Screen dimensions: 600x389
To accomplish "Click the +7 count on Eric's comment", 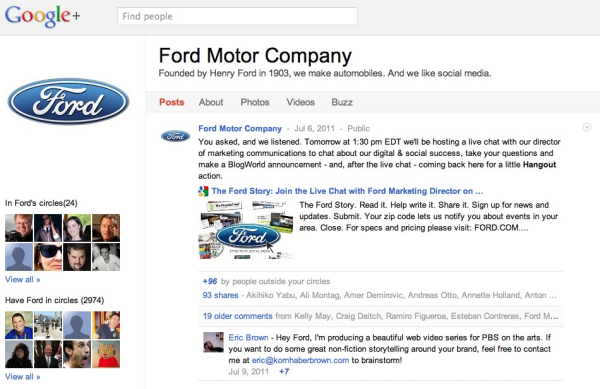I will [284, 371].
